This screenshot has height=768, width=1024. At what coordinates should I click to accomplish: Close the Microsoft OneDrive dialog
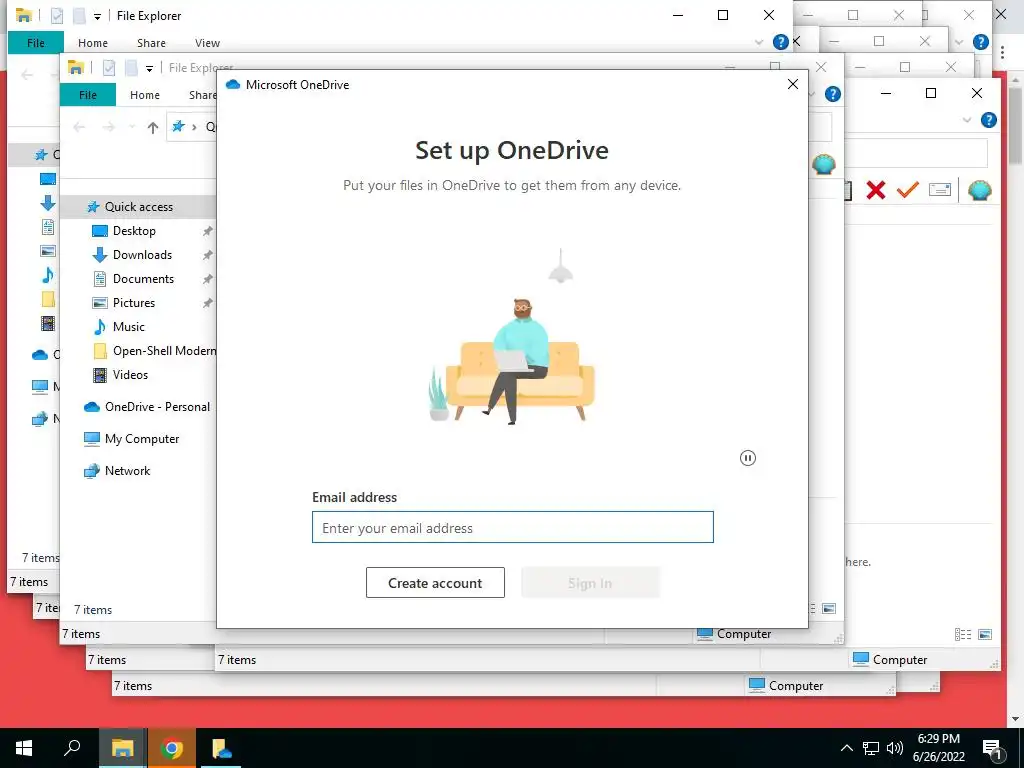pyautogui.click(x=792, y=84)
